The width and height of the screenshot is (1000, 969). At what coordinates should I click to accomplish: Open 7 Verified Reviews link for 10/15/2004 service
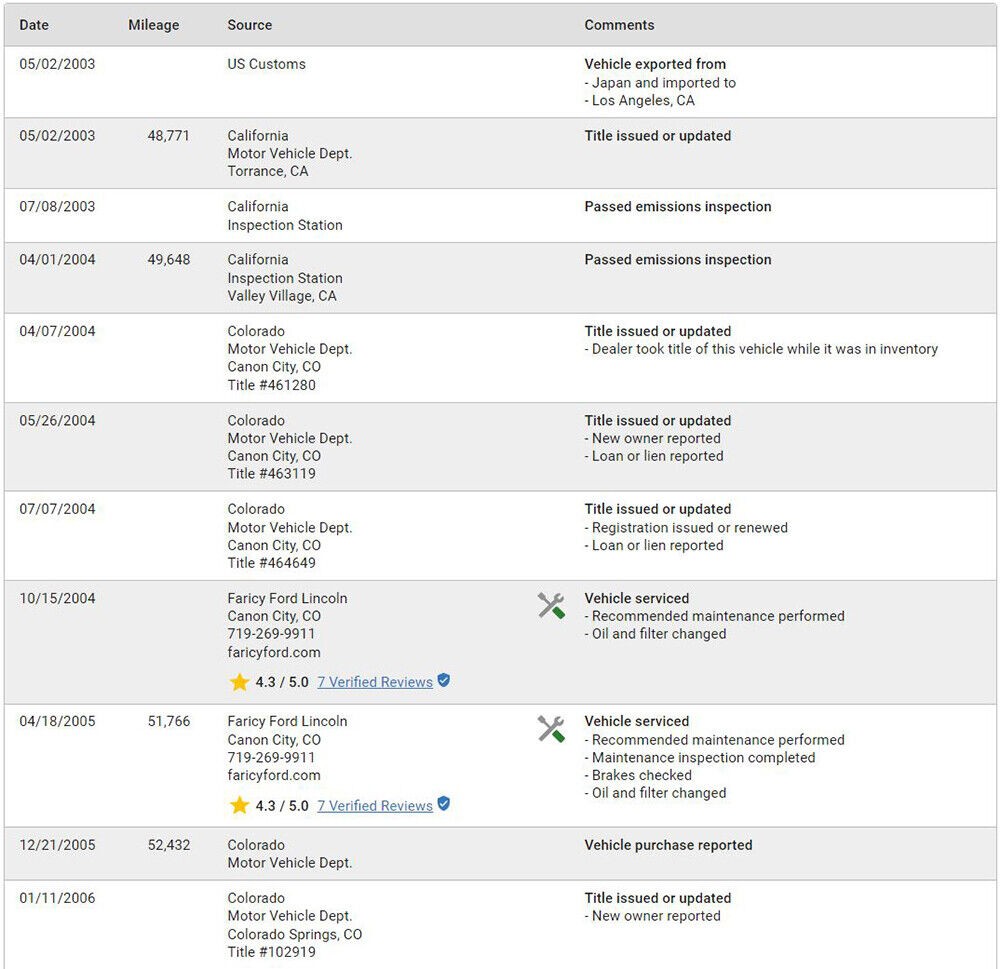(x=375, y=682)
